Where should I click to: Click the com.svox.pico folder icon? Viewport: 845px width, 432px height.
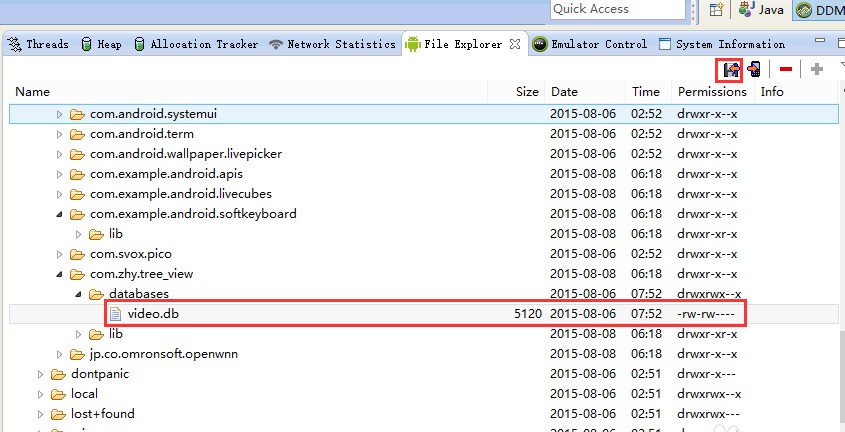tap(78, 254)
